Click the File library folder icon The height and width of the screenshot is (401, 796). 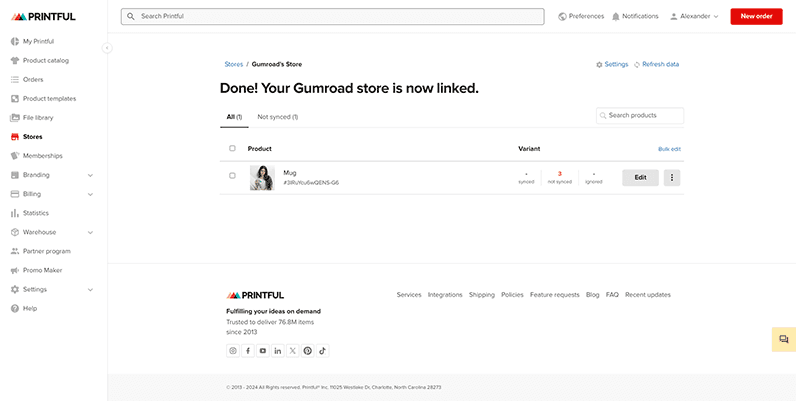click(x=15, y=118)
